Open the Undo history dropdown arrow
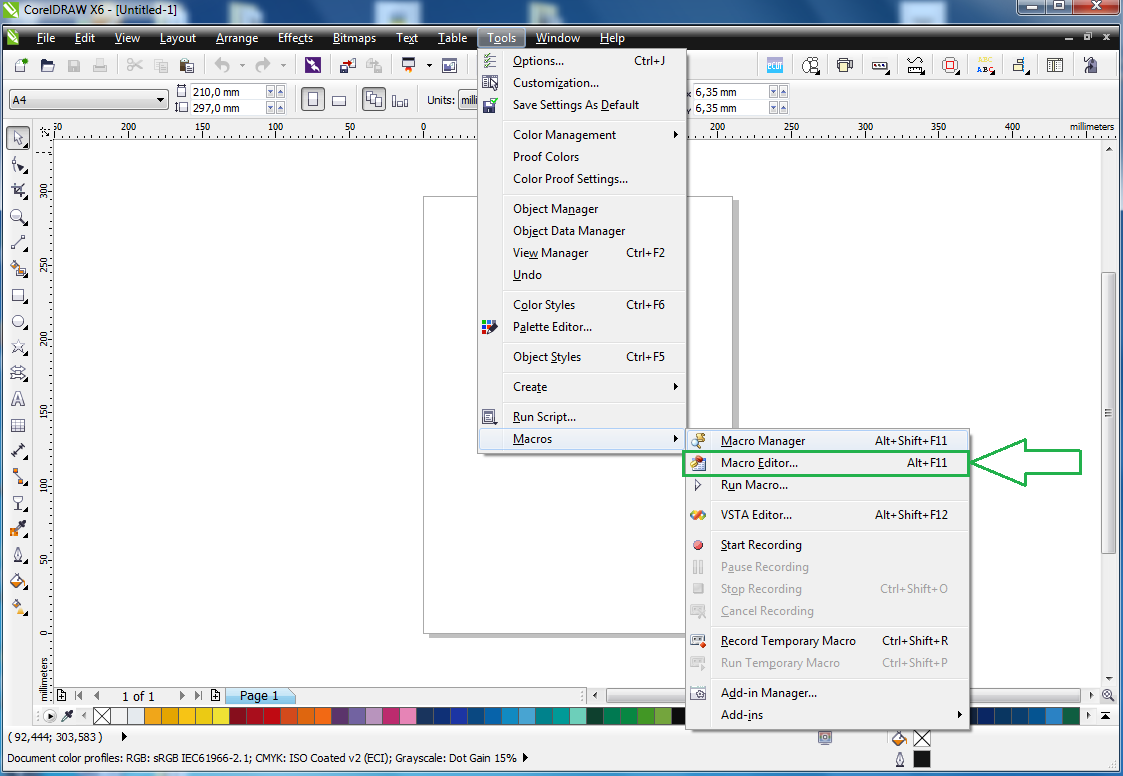 242,65
